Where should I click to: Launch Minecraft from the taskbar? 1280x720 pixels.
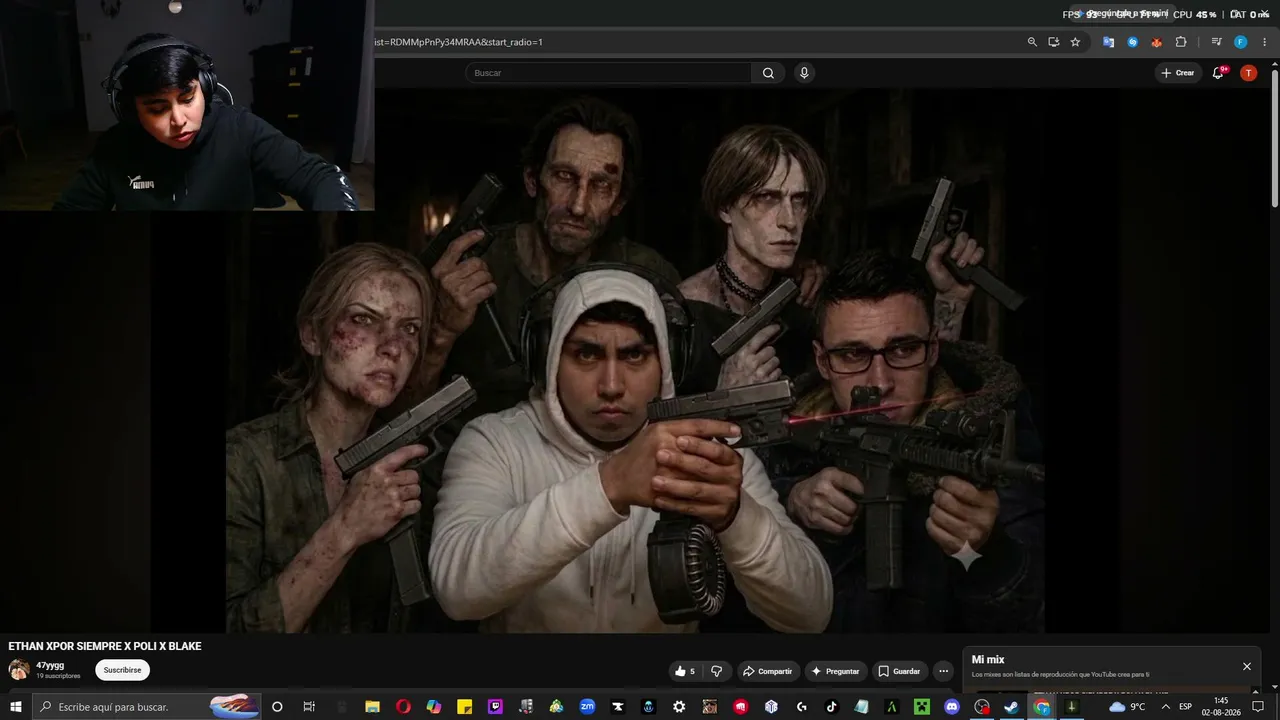point(921,707)
